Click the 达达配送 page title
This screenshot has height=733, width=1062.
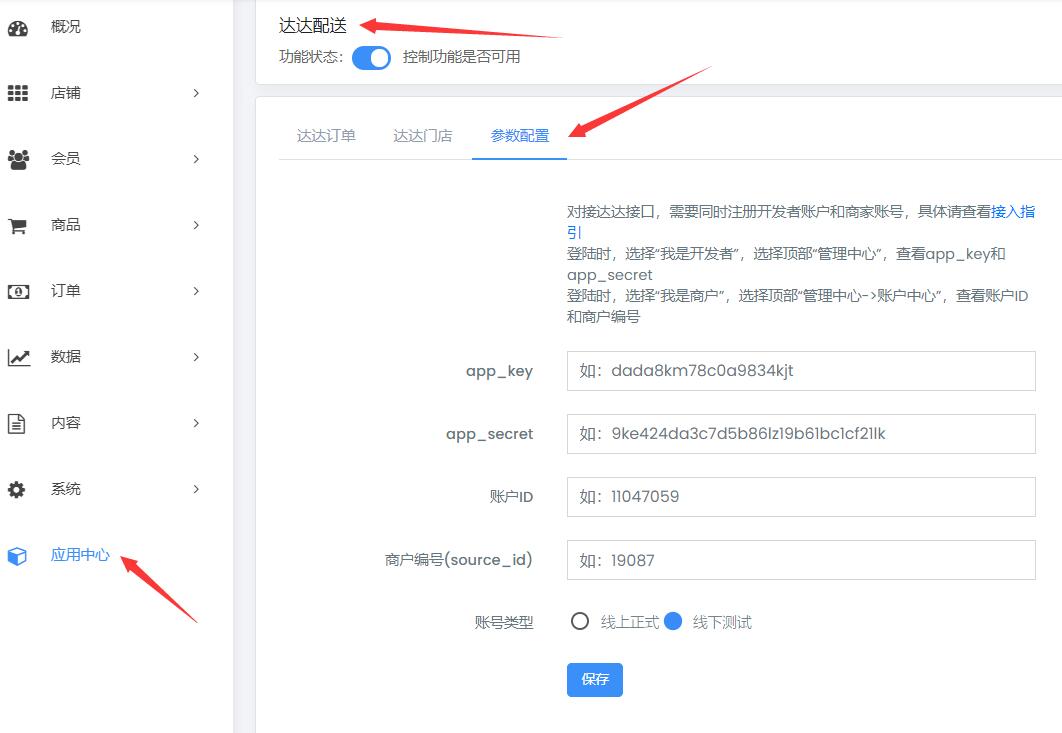click(313, 26)
